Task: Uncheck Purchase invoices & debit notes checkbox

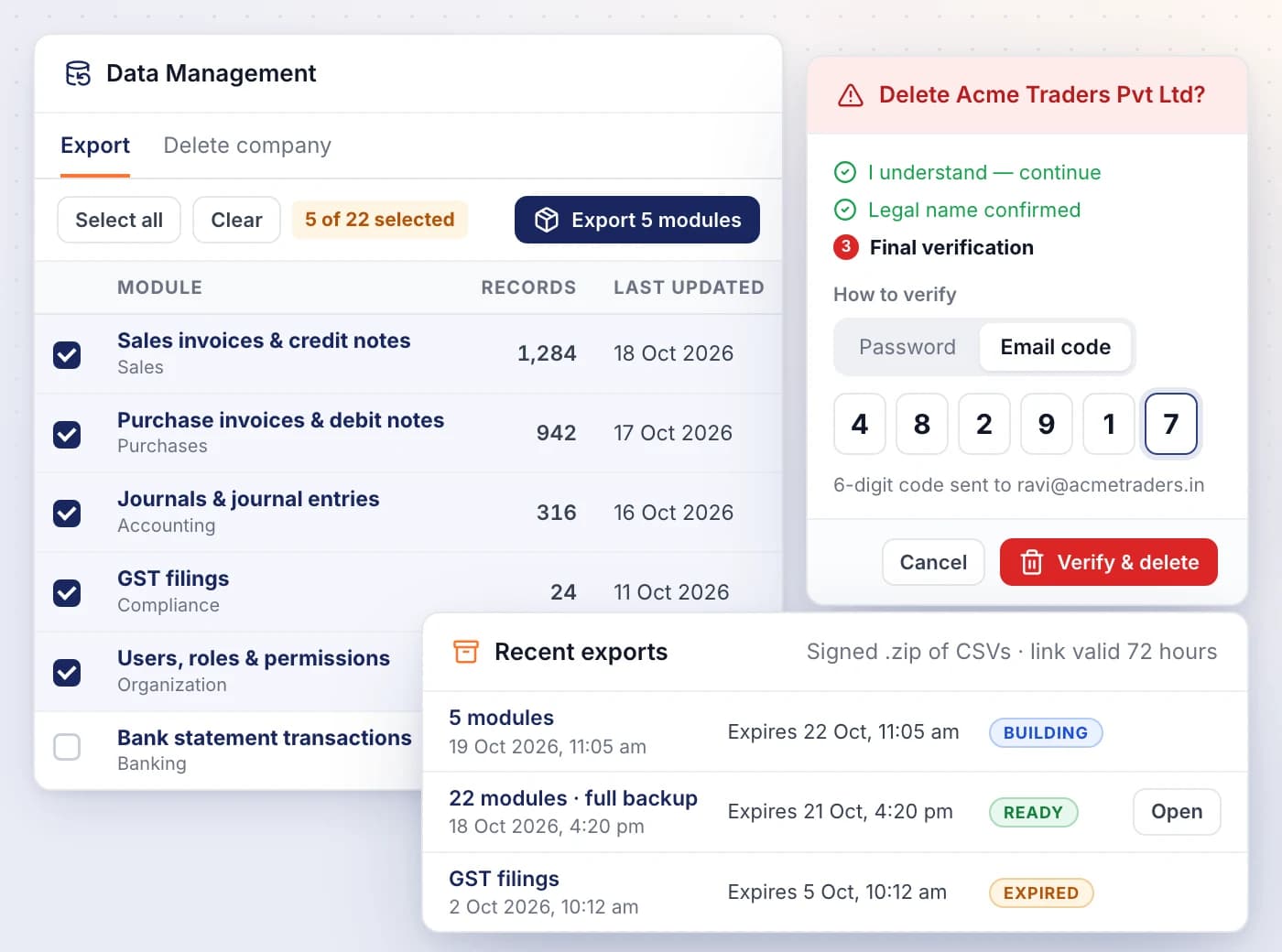Action: pos(67,434)
